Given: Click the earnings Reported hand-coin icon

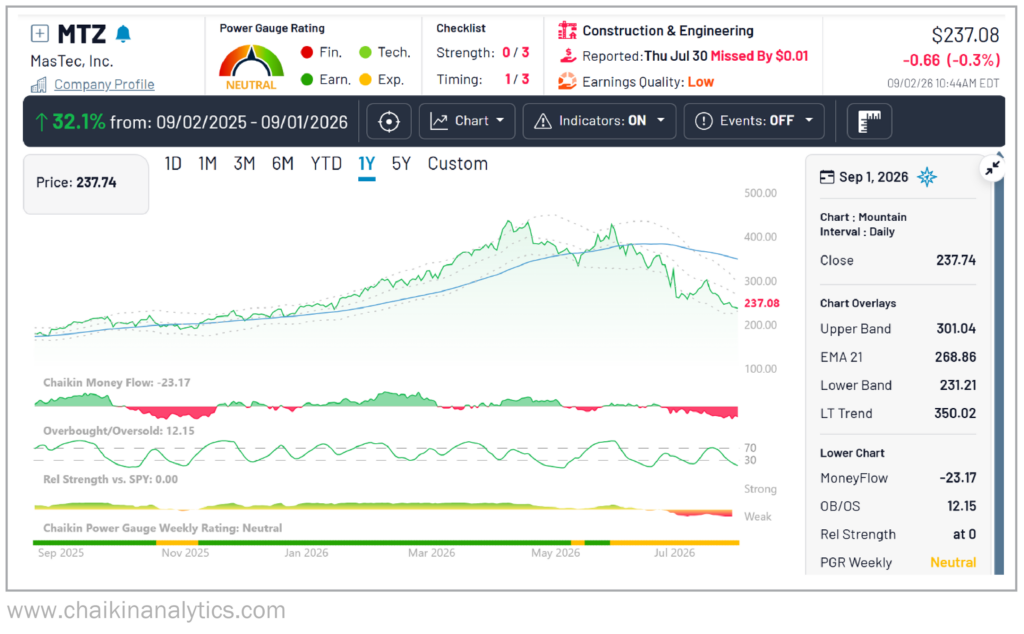Looking at the screenshot, I should tap(567, 56).
